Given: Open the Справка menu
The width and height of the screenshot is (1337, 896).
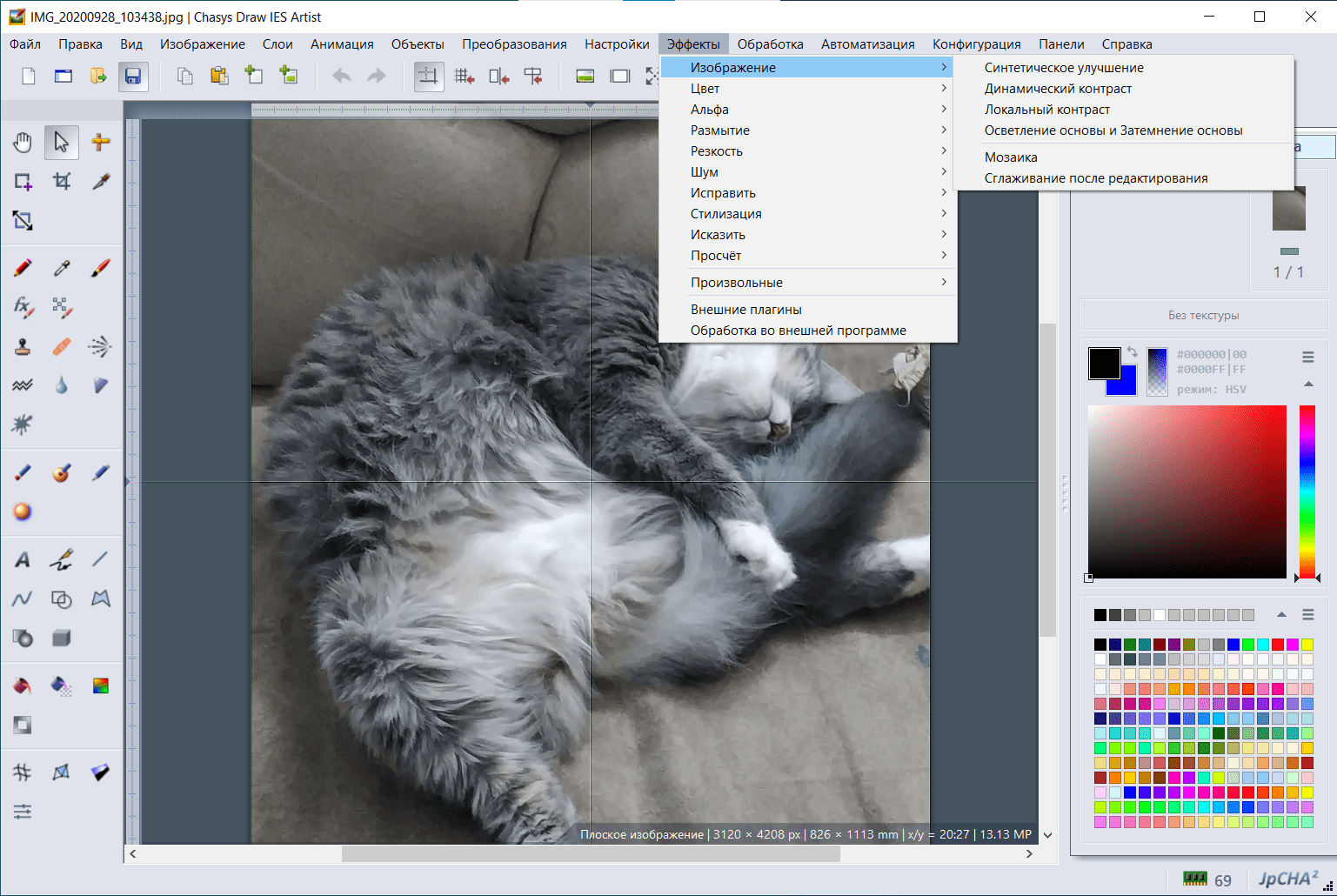Looking at the screenshot, I should point(1126,44).
